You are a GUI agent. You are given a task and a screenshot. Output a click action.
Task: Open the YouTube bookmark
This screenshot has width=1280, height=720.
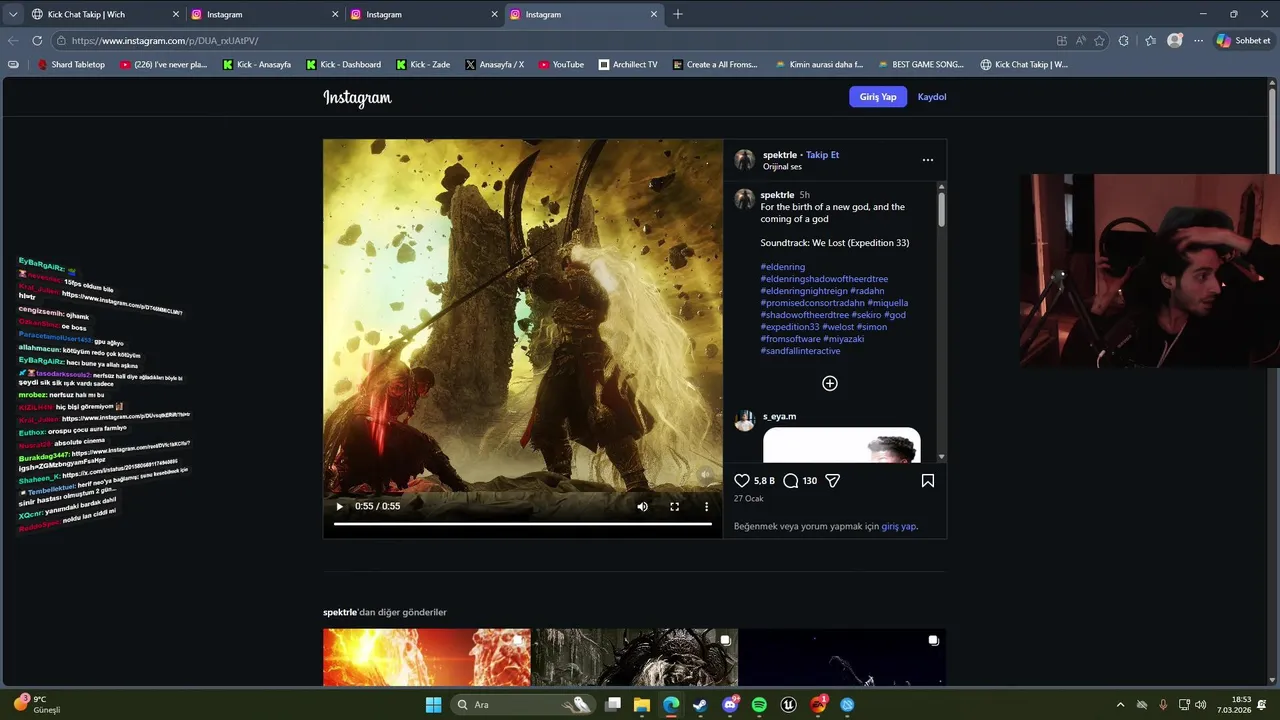[x=561, y=64]
